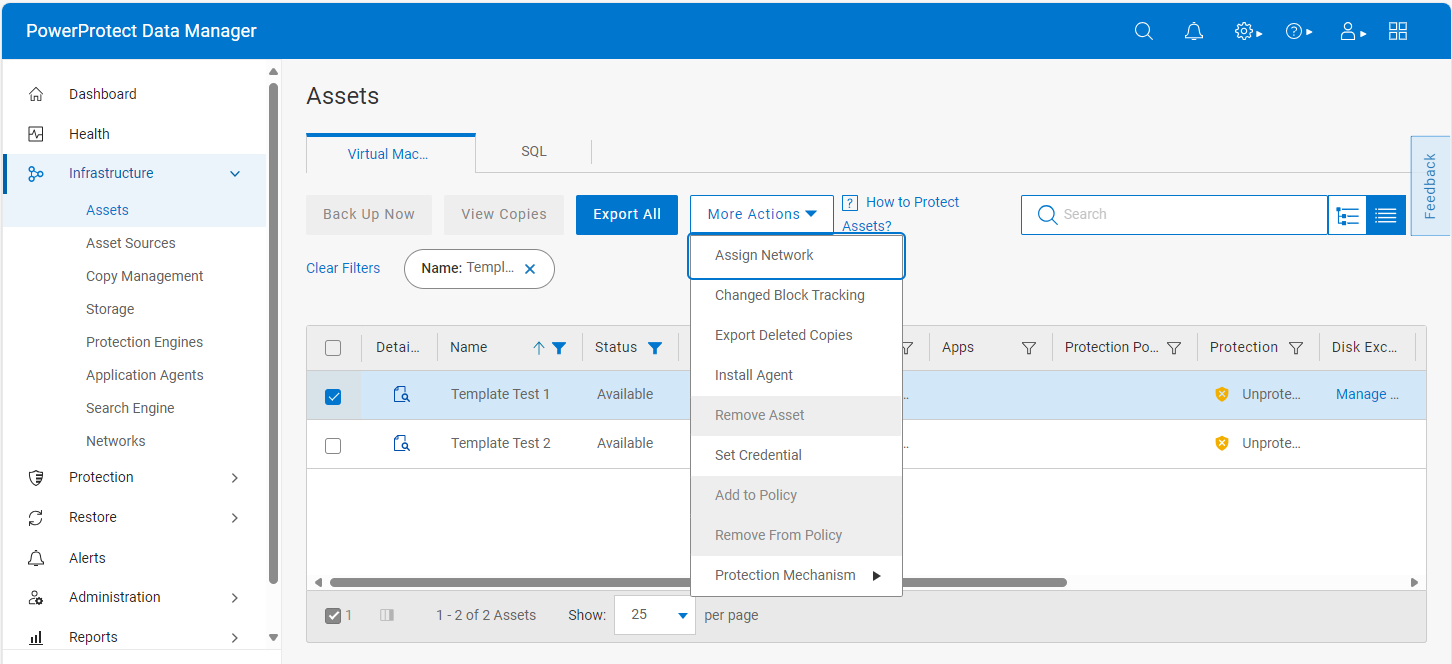Click the Clear Filters link
This screenshot has height=664, width=1452.
coord(343,268)
